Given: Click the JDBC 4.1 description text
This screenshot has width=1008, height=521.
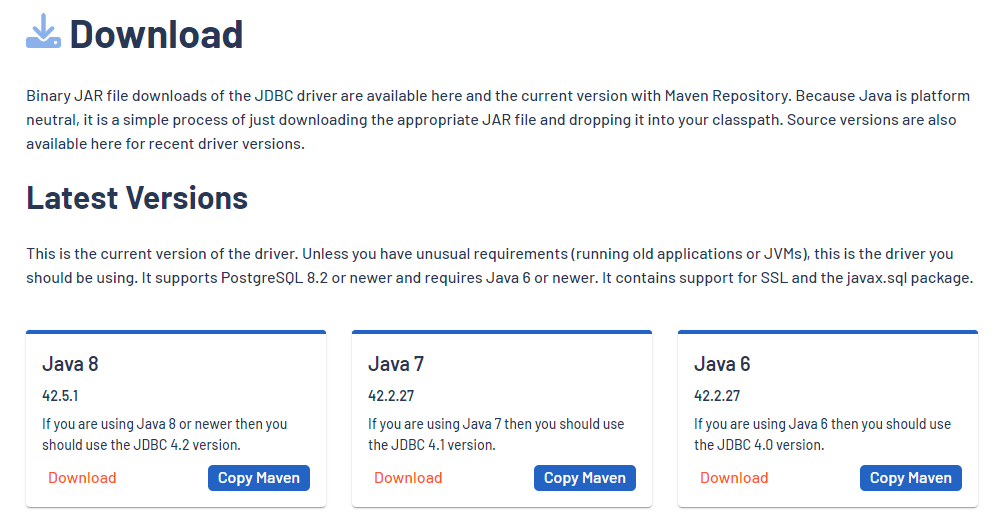Looking at the screenshot, I should point(495,435).
